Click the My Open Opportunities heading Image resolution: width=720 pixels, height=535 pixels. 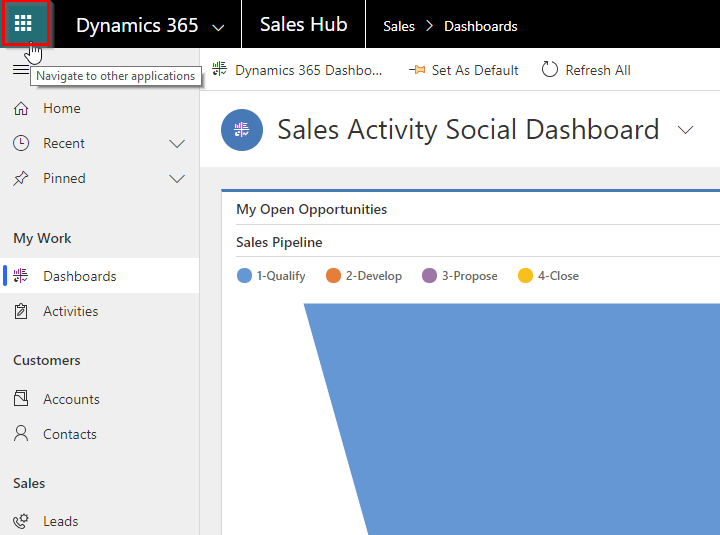[x=311, y=209]
